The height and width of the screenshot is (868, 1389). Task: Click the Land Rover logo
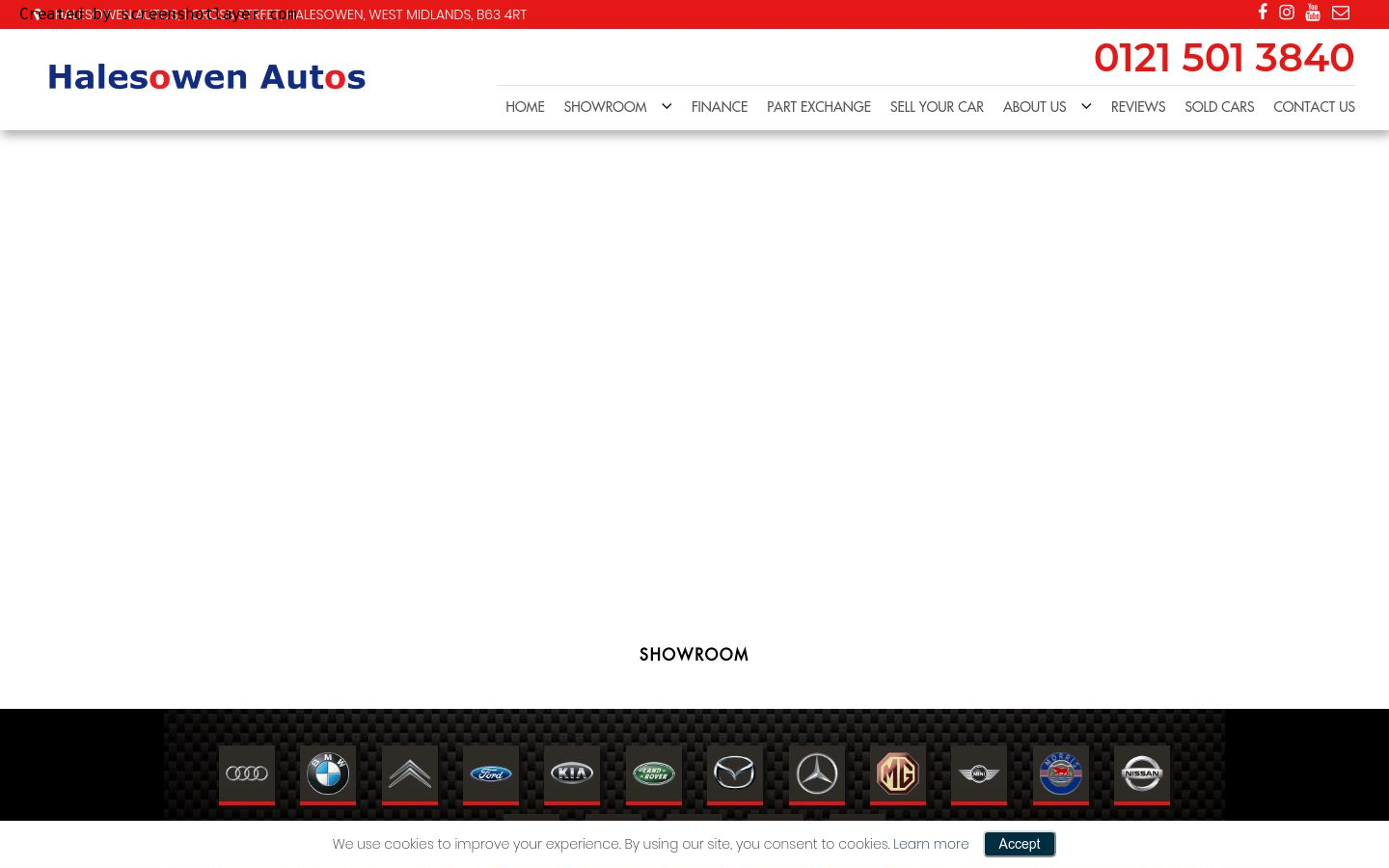click(x=654, y=773)
